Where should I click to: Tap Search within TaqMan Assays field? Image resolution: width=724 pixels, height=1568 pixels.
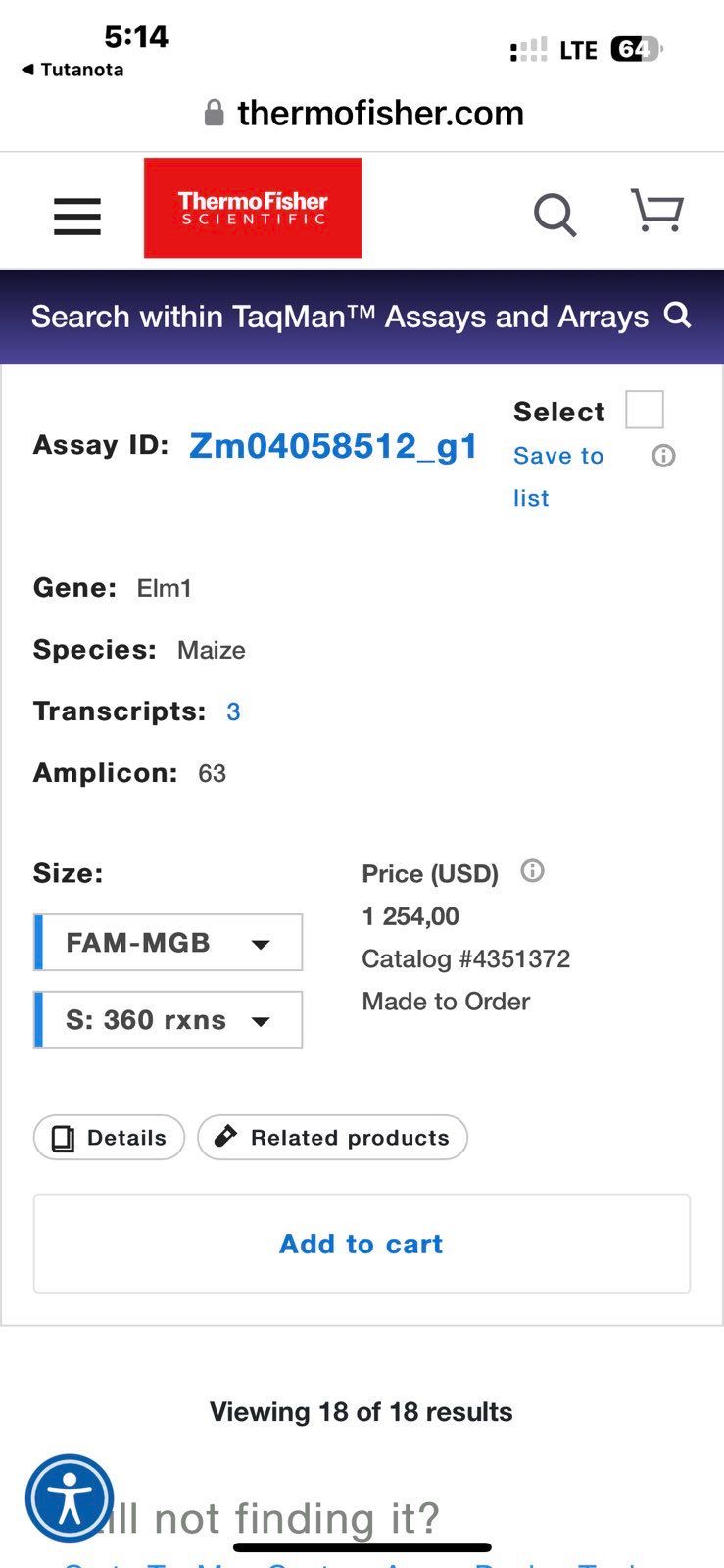click(340, 317)
